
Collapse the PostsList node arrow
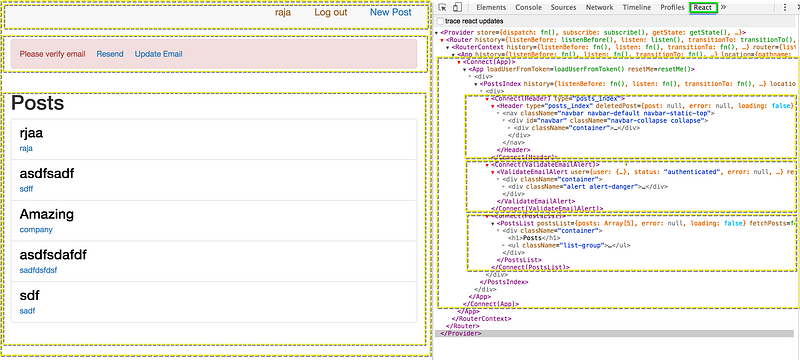pos(493,224)
